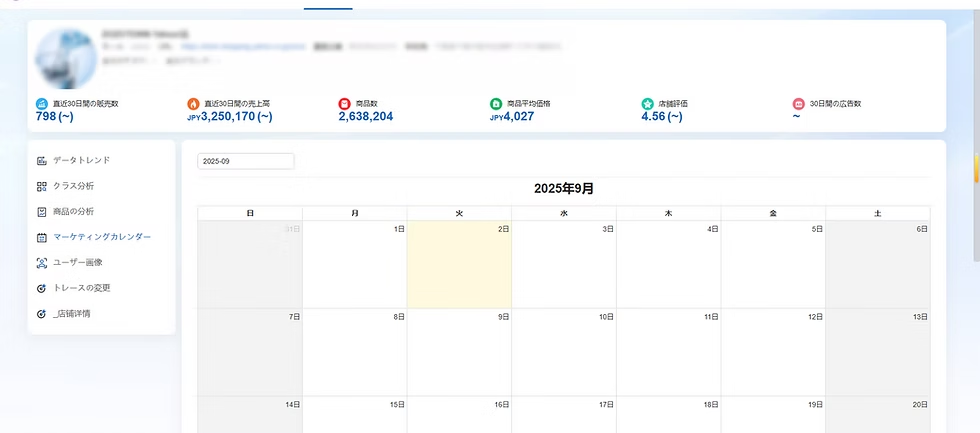The width and height of the screenshot is (980, 433).
Task: Select the 8日 calendar cell
Action: tap(355, 352)
